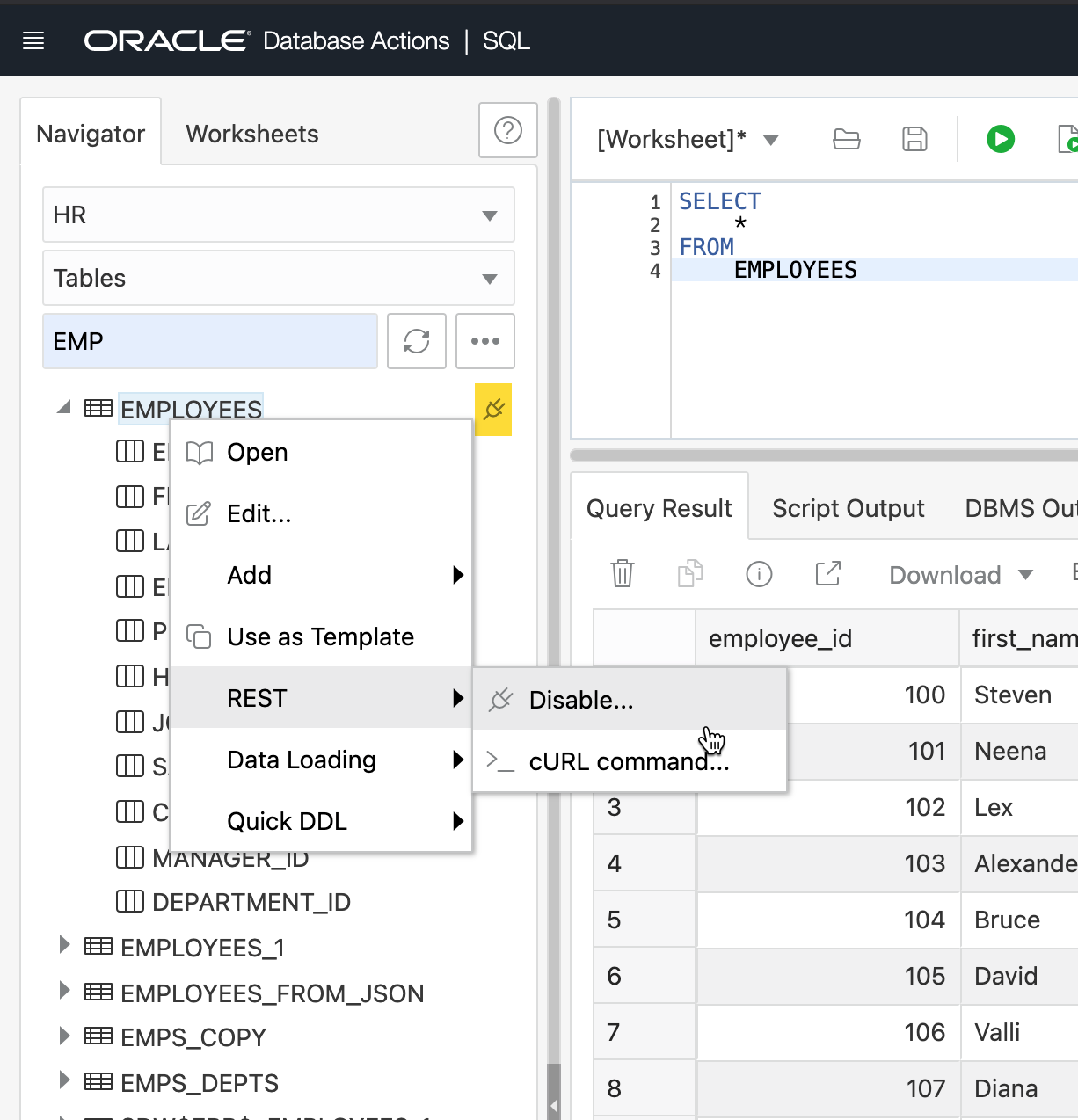Click the cell containing Steven

[1020, 695]
